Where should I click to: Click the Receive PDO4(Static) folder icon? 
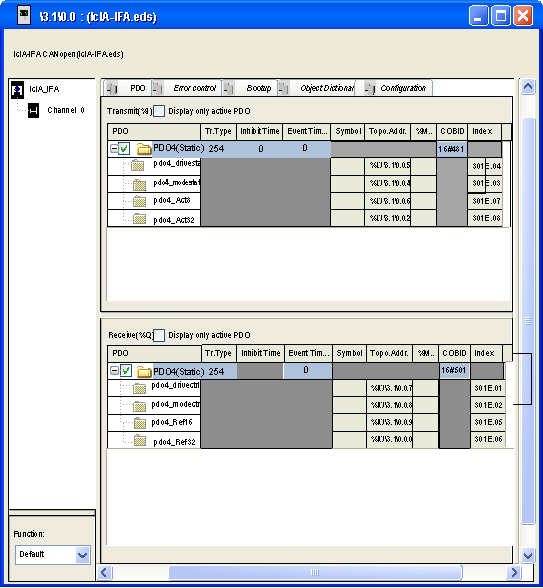pyautogui.click(x=144, y=372)
